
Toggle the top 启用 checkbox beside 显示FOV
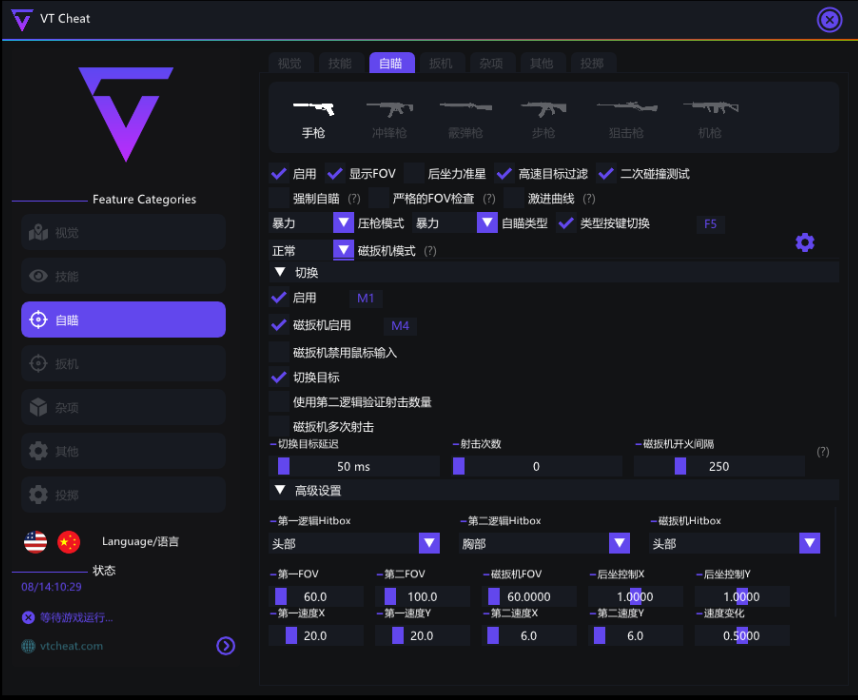tap(279, 174)
